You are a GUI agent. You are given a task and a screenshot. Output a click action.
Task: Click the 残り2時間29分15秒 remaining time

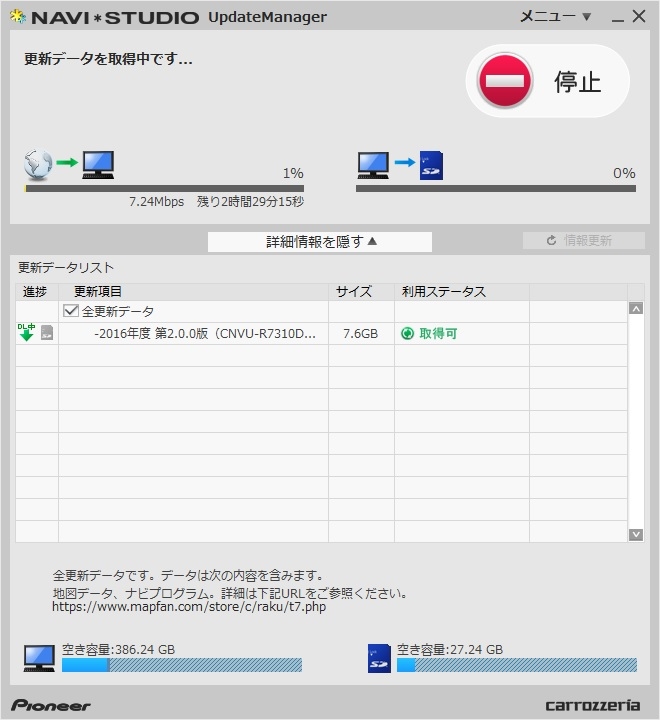(250, 202)
